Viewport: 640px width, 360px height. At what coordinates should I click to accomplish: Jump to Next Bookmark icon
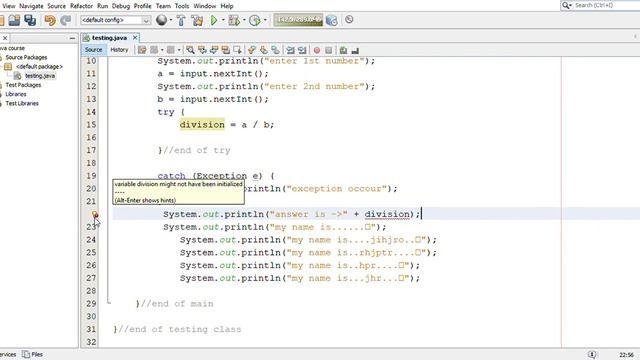pyautogui.click(x=264, y=50)
